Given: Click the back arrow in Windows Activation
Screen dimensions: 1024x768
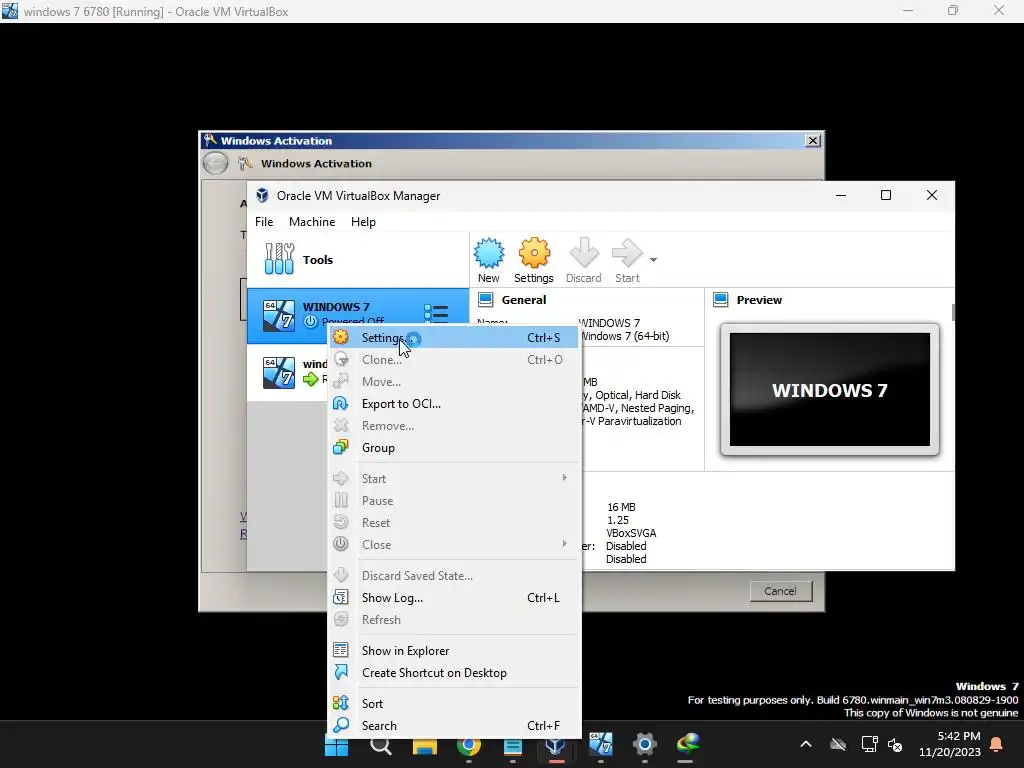Looking at the screenshot, I should point(216,163).
